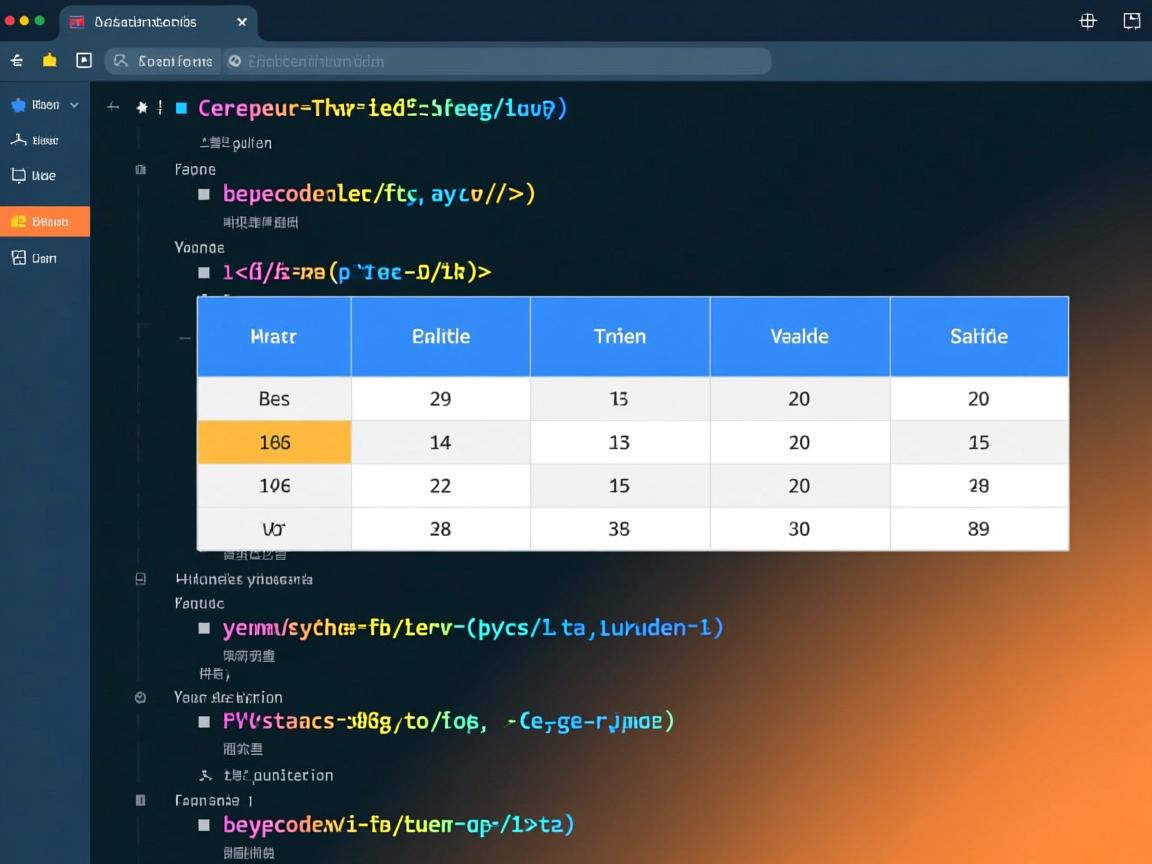
Task: Click the 'Balitle' column header in table
Action: tap(440, 337)
